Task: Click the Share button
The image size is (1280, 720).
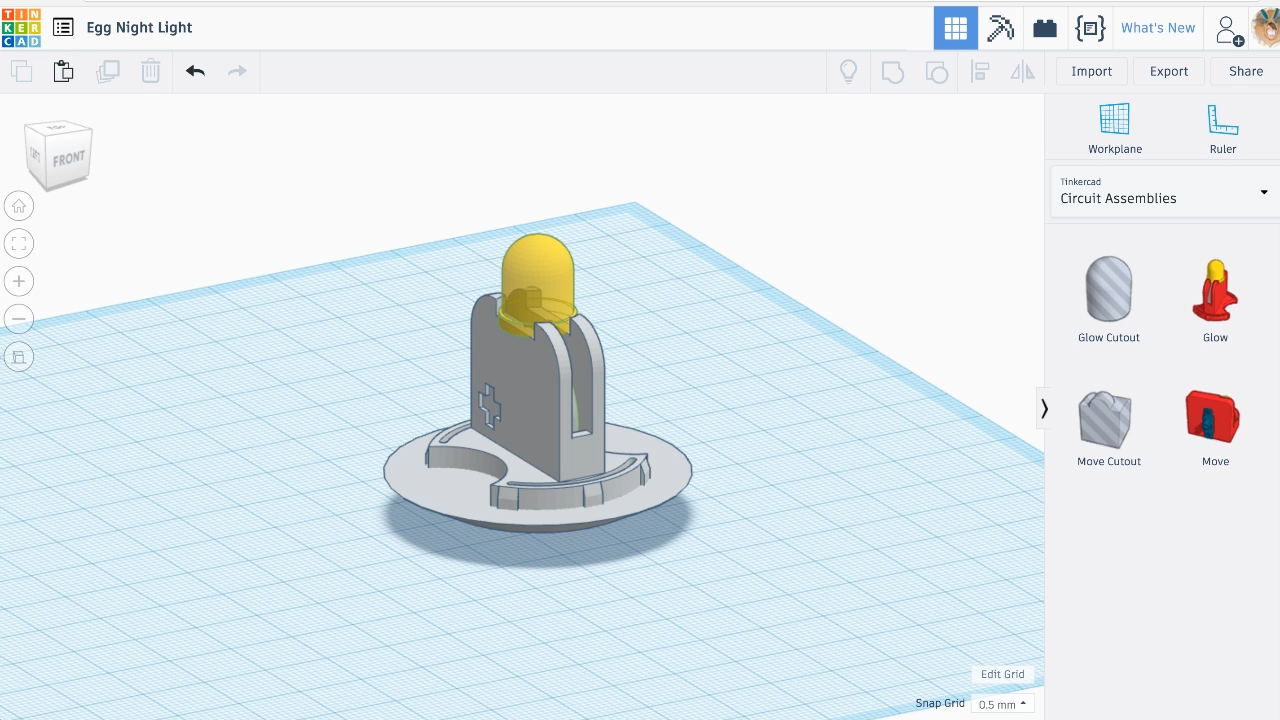Action: point(1245,71)
